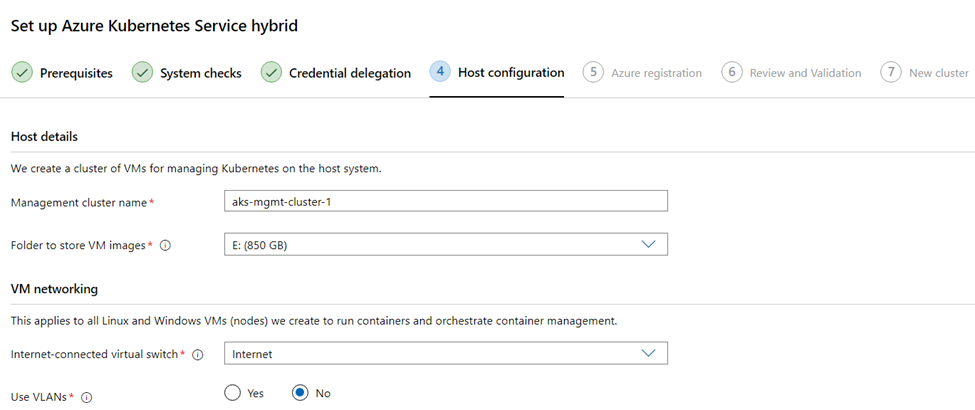Select No for Use VLANs
This screenshot has height=410, width=975.
pyautogui.click(x=300, y=393)
